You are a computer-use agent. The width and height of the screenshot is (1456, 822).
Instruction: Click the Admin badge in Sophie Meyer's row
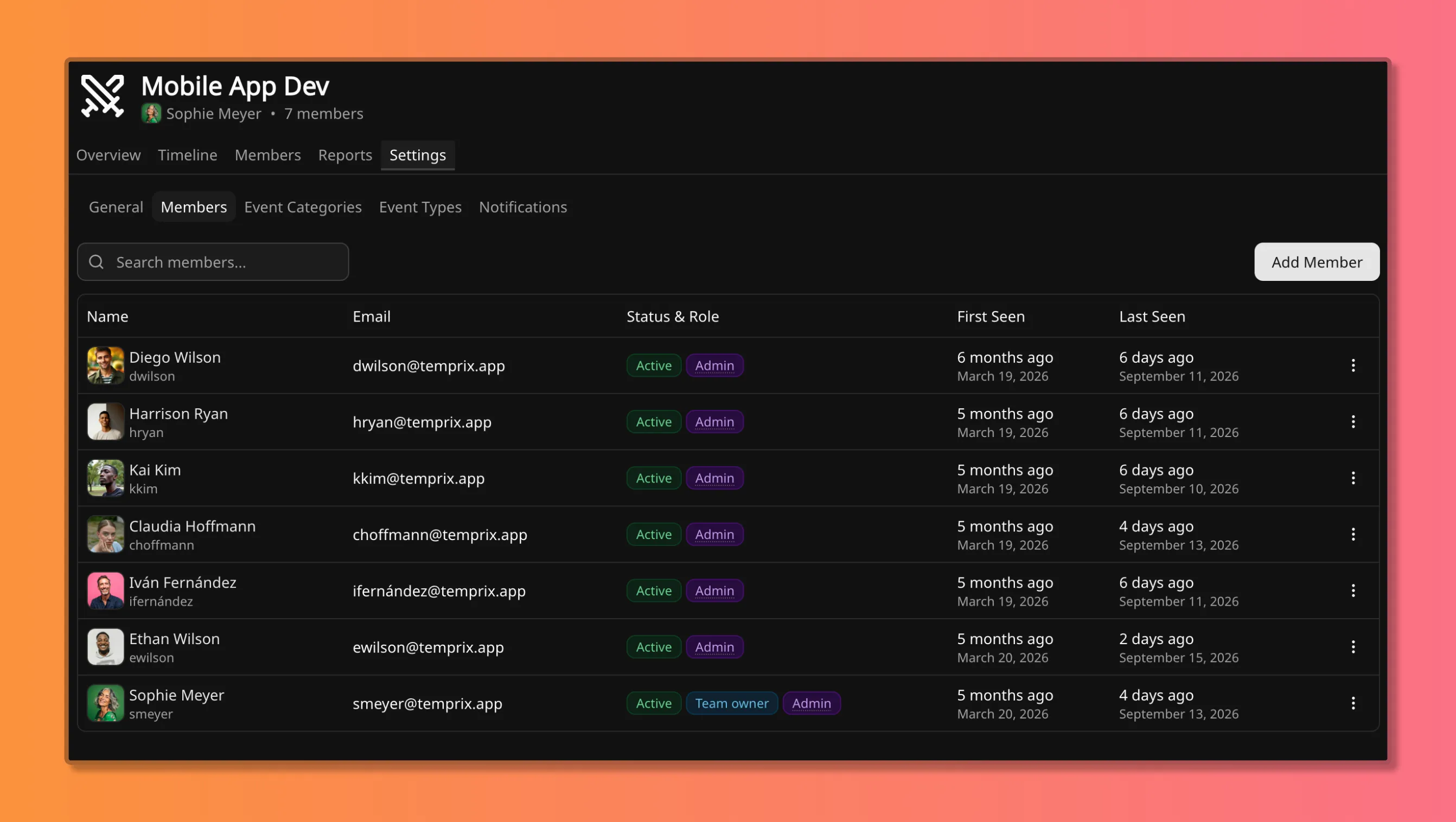tap(812, 703)
